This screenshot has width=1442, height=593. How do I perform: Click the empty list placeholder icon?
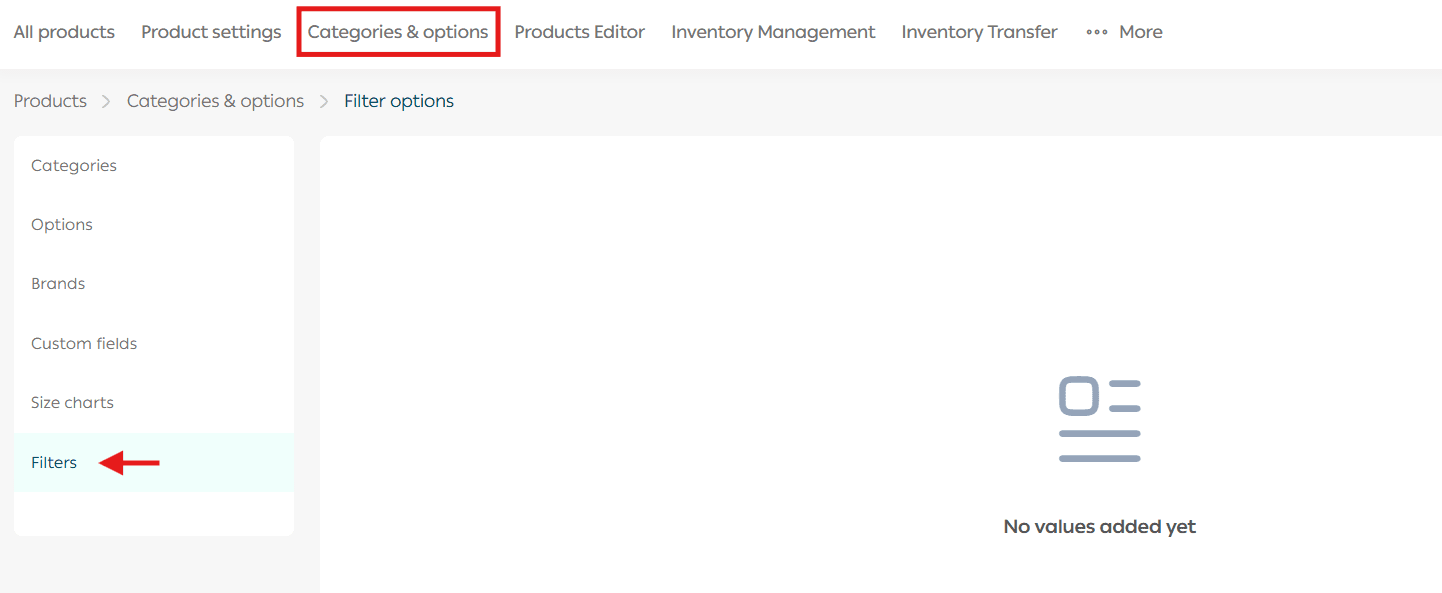tap(1099, 419)
